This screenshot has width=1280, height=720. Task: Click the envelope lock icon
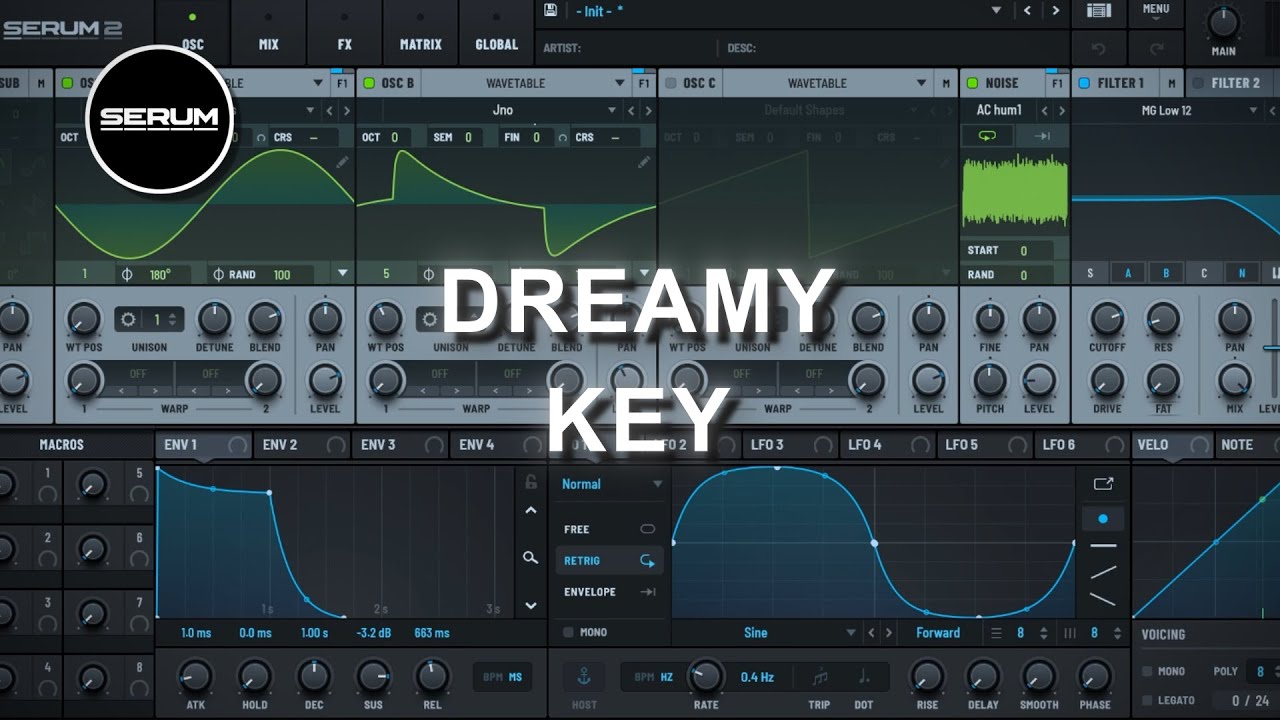point(531,482)
